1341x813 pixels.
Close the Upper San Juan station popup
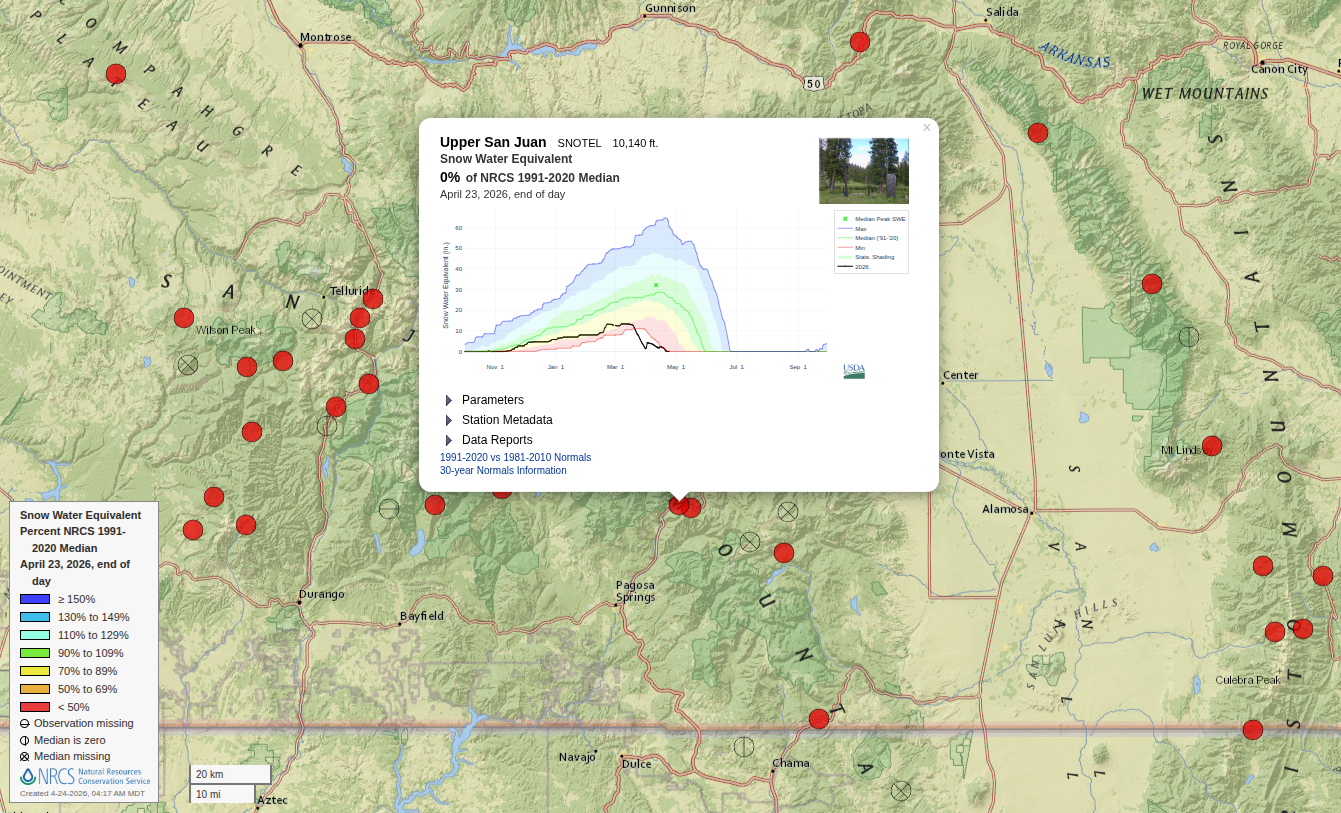(926, 127)
